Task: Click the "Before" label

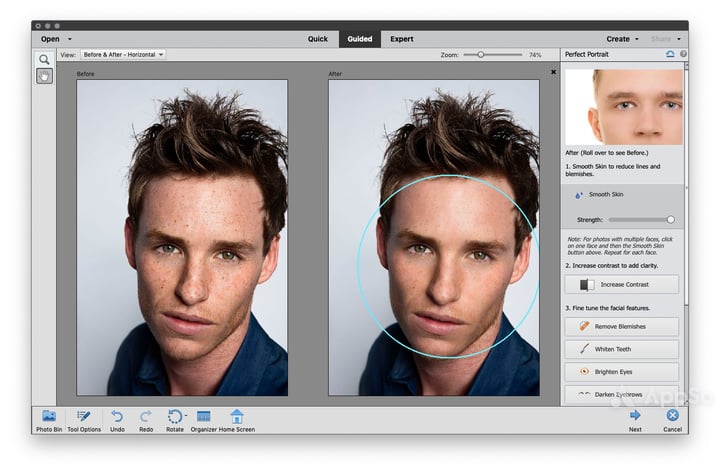Action: pos(85,74)
